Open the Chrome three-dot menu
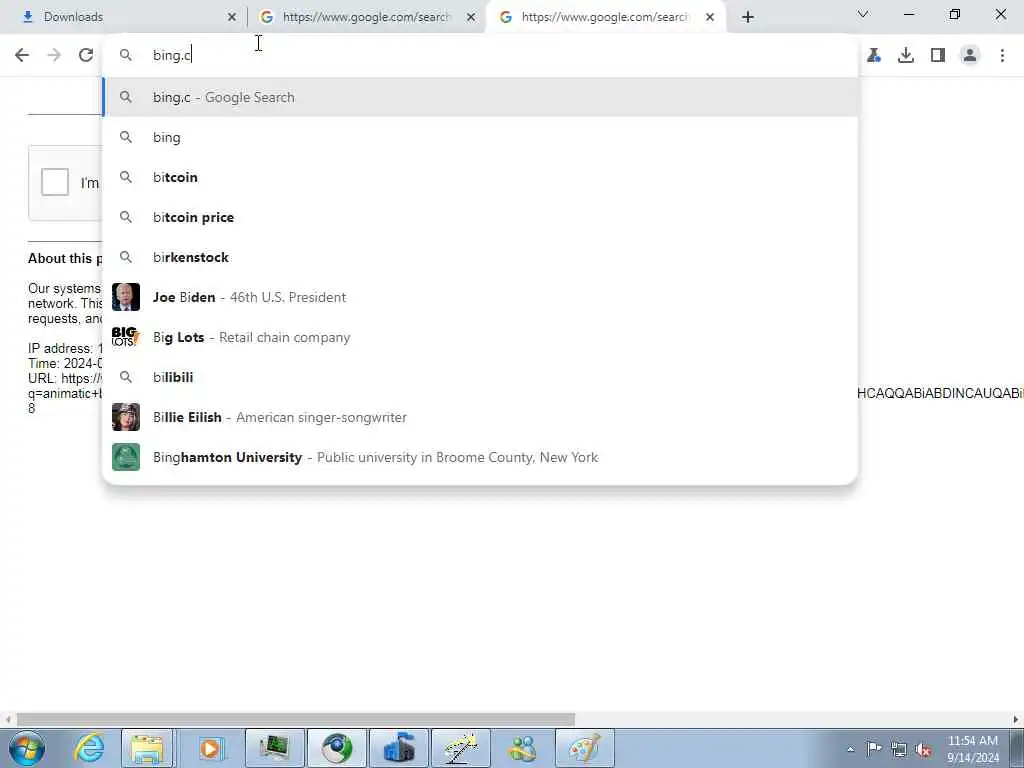Viewport: 1024px width, 768px height. click(1002, 56)
